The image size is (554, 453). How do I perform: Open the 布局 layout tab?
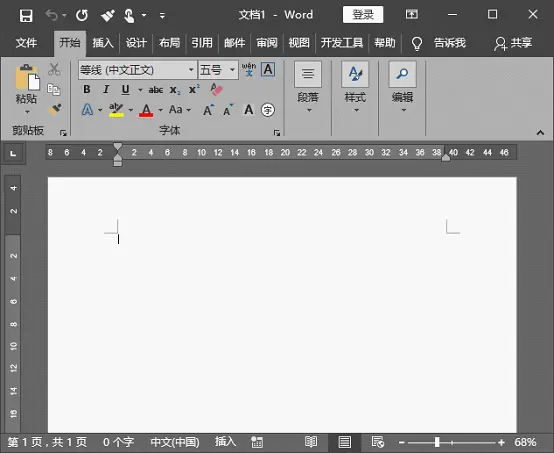pos(169,43)
